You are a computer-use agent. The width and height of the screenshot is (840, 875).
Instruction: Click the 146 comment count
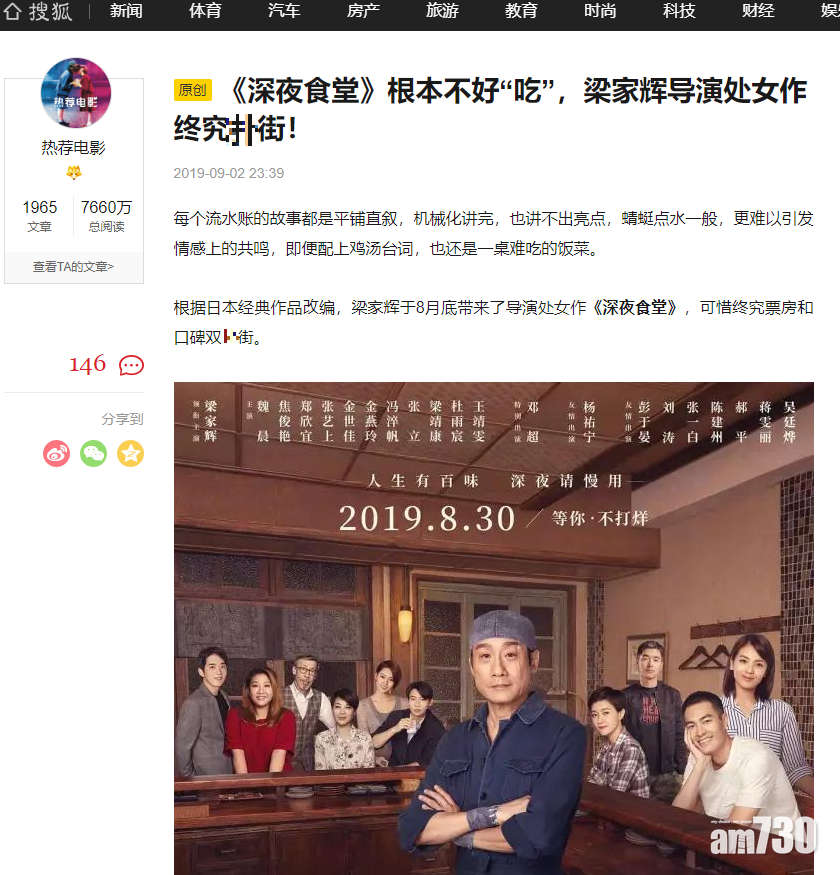(x=88, y=364)
